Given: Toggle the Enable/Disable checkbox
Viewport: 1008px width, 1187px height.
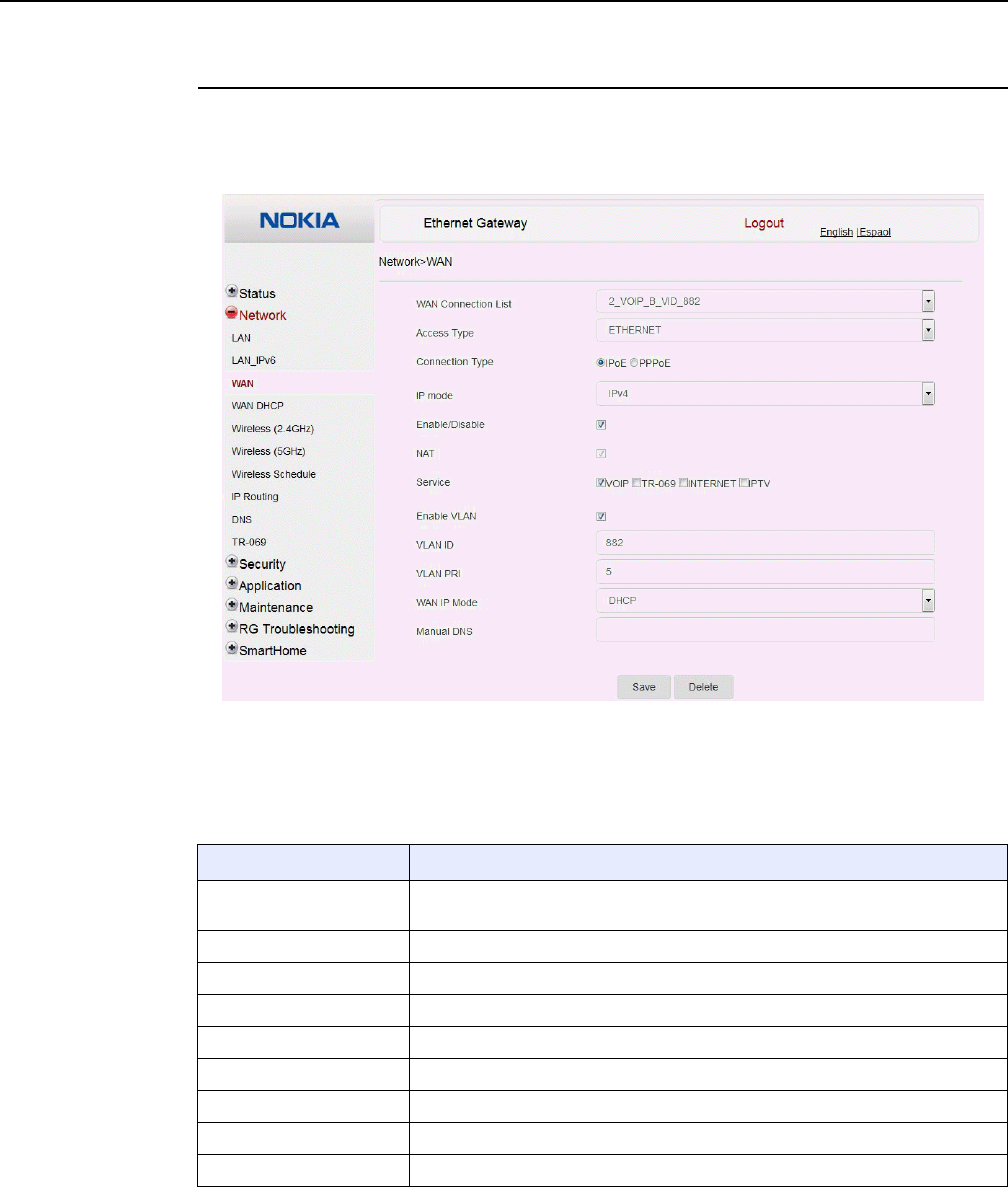Looking at the screenshot, I should coord(601,425).
